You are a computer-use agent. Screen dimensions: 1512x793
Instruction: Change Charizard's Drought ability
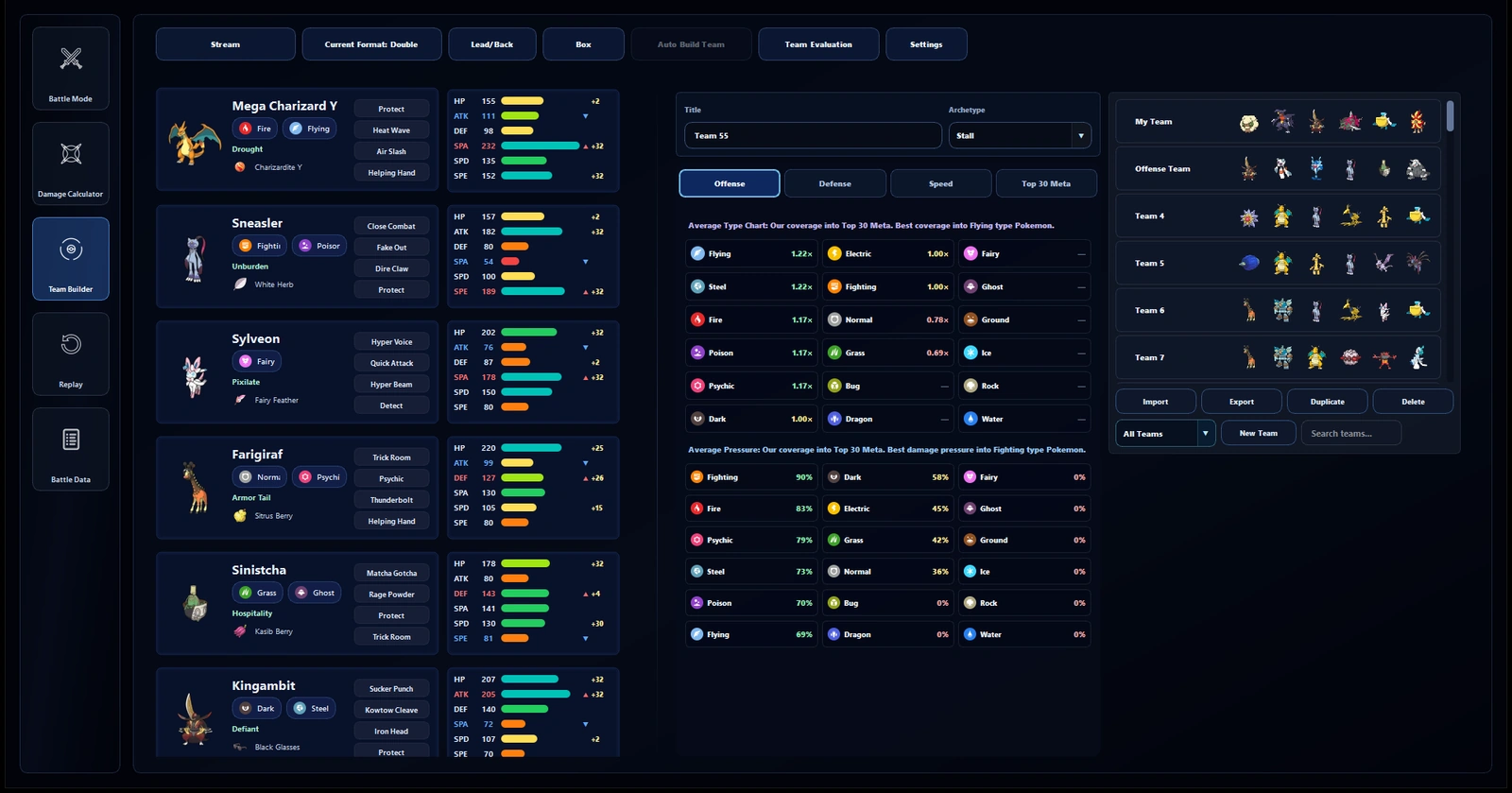[248, 149]
